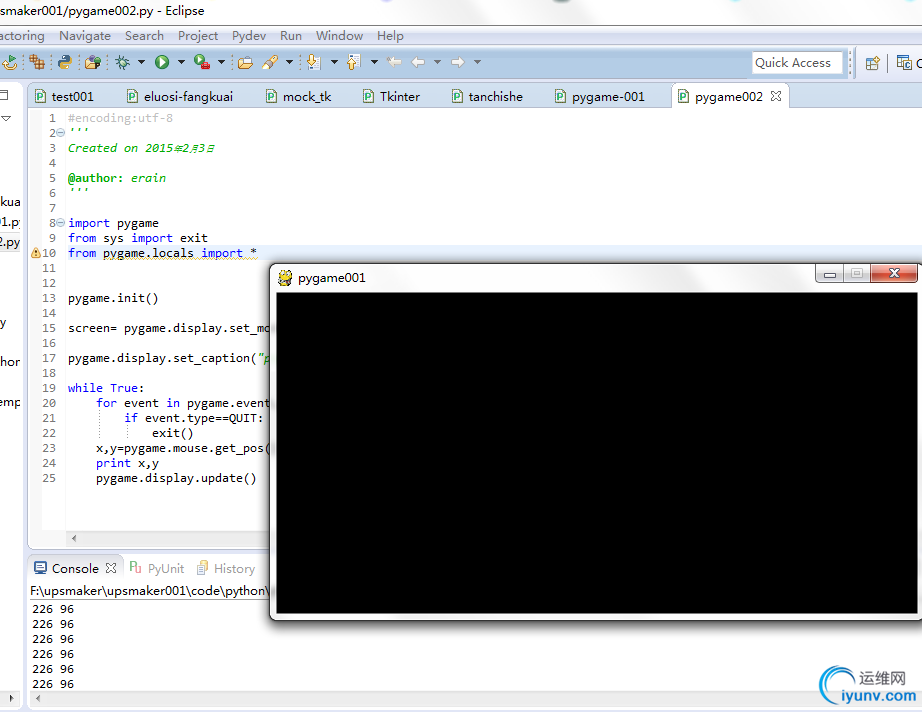Open the Run button dropdown arrow

(x=181, y=62)
